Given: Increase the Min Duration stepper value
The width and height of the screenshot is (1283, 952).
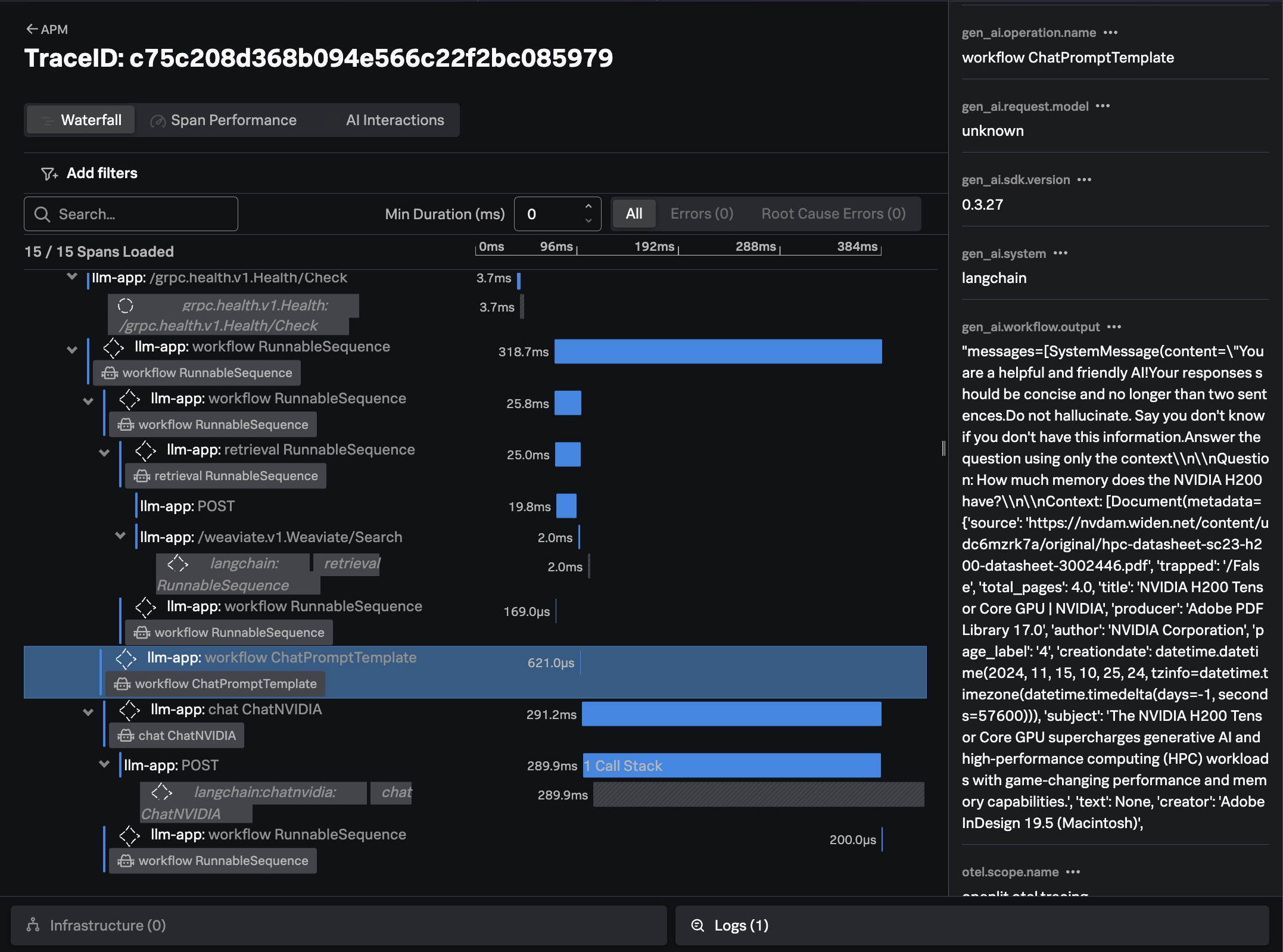Looking at the screenshot, I should [x=588, y=206].
